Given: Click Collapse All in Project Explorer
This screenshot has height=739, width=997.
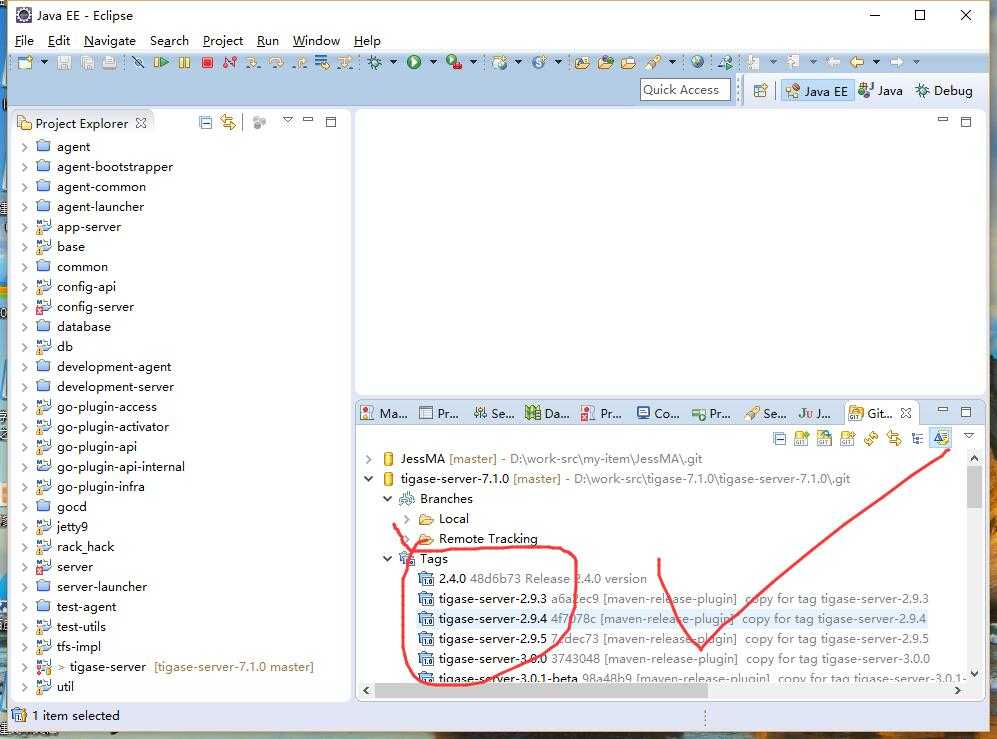Looking at the screenshot, I should point(205,122).
